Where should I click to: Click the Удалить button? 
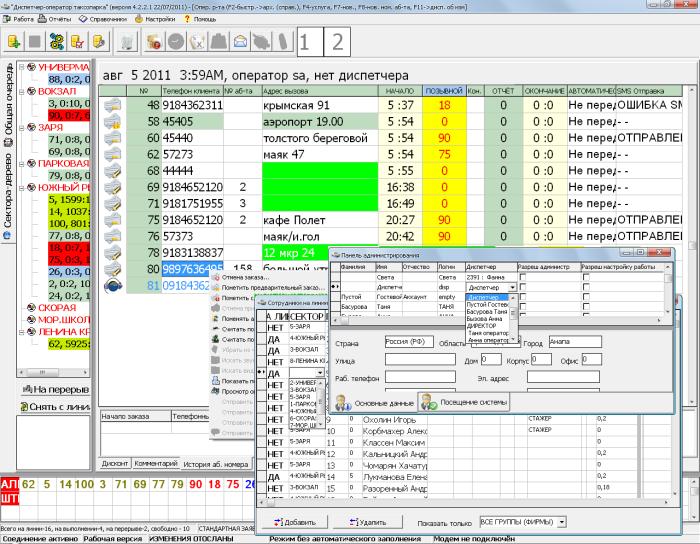pyautogui.click(x=369, y=522)
